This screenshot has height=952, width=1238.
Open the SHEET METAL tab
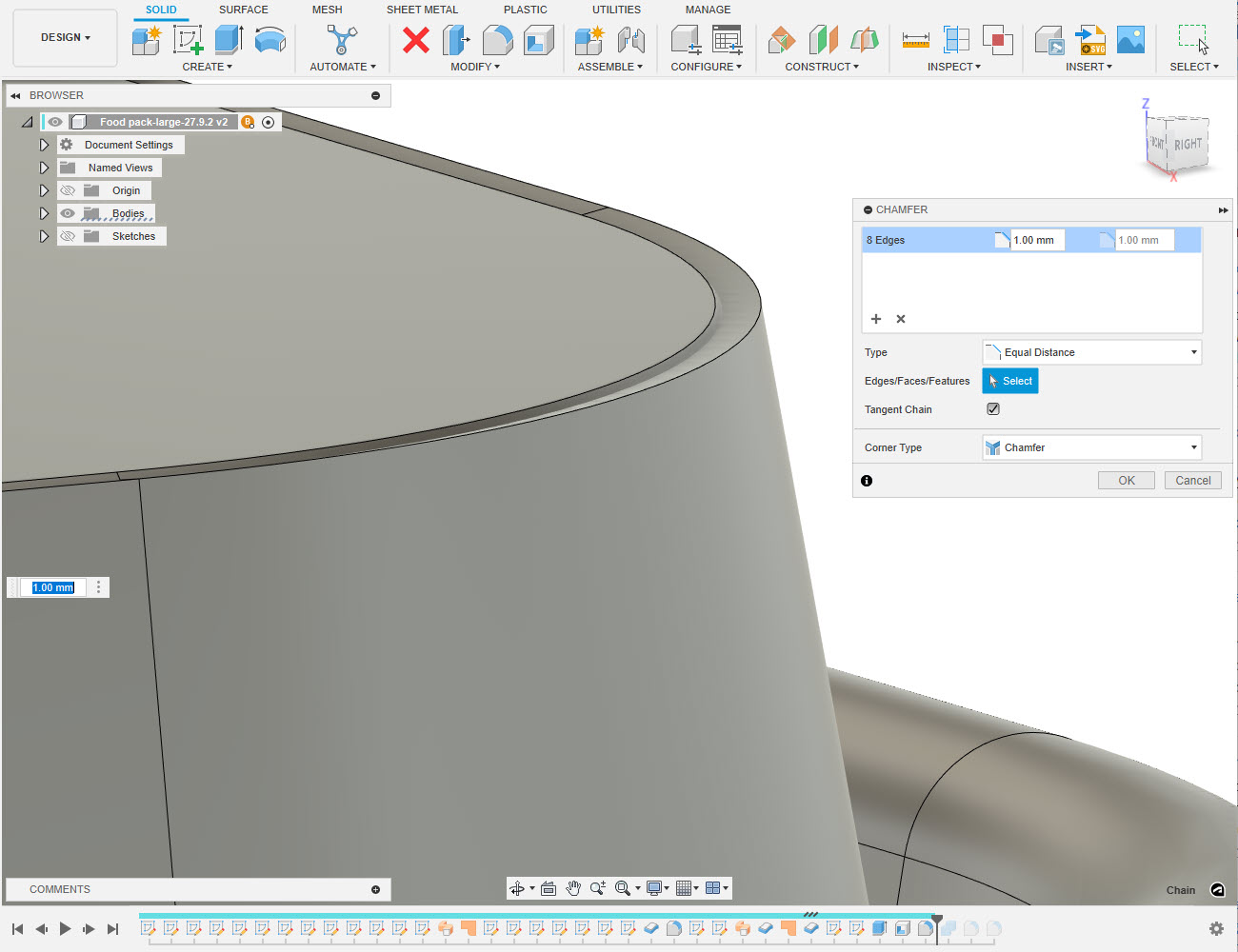click(x=422, y=10)
